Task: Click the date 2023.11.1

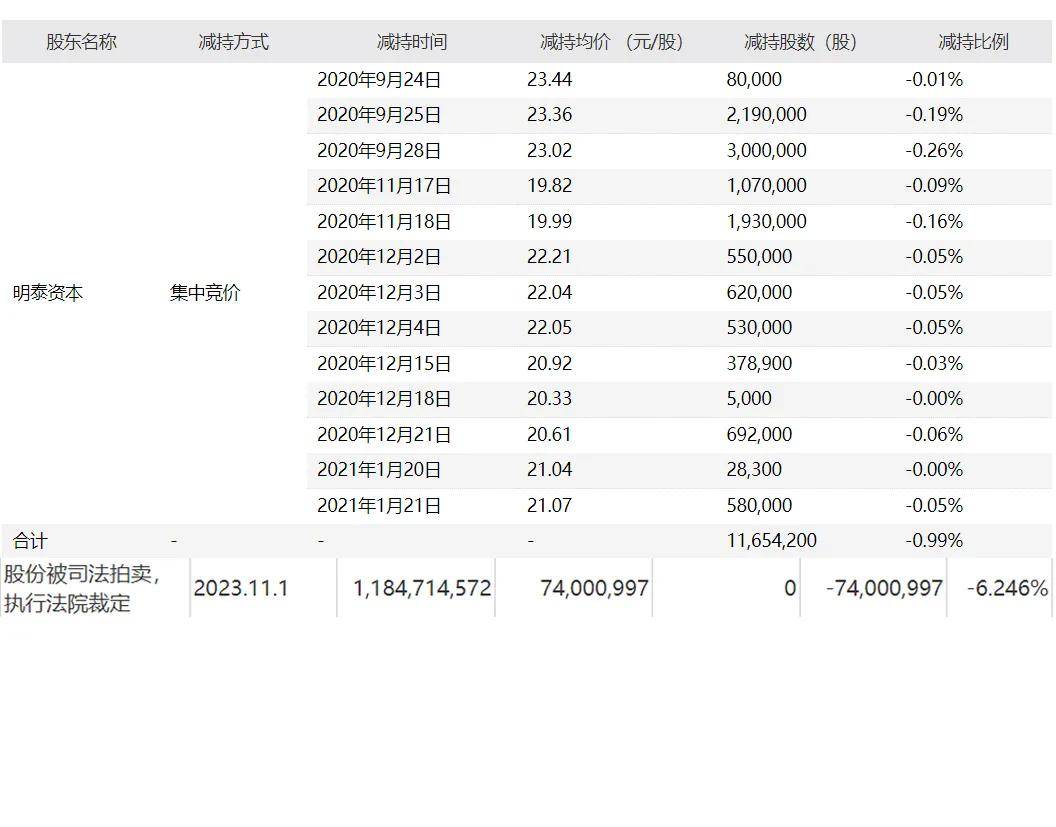Action: pyautogui.click(x=241, y=588)
